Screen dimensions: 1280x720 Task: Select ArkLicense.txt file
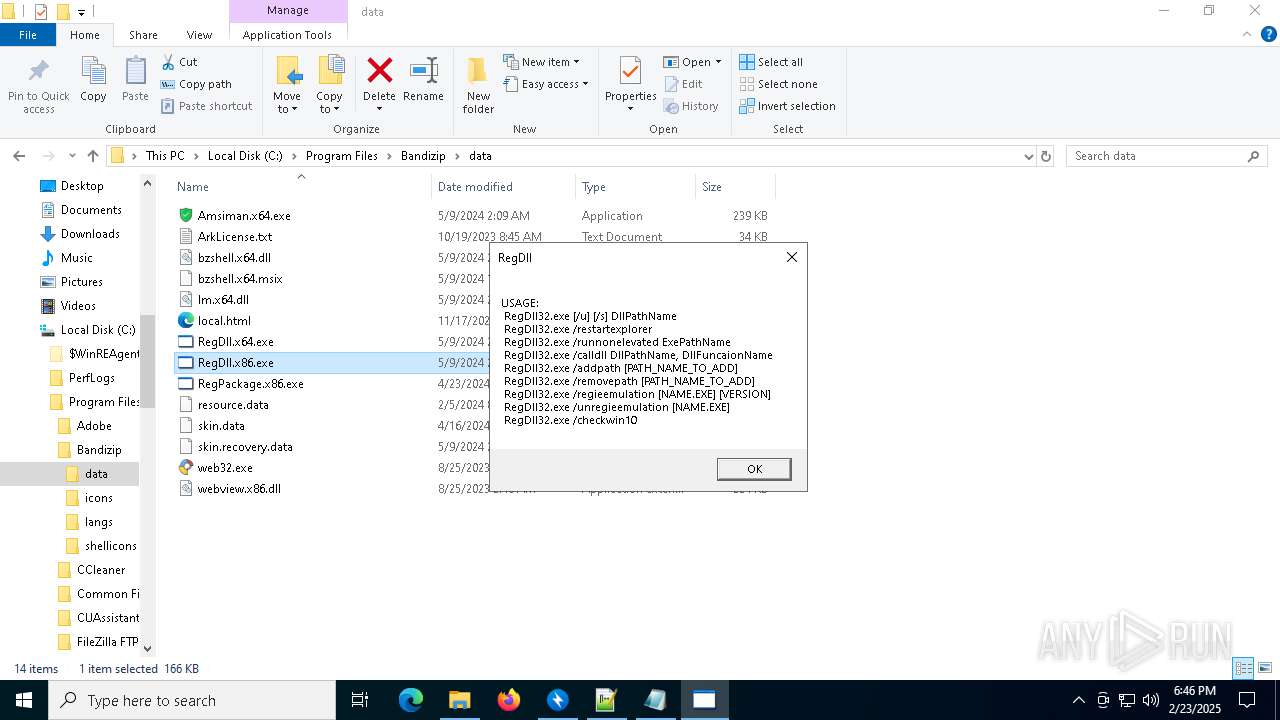pos(235,237)
